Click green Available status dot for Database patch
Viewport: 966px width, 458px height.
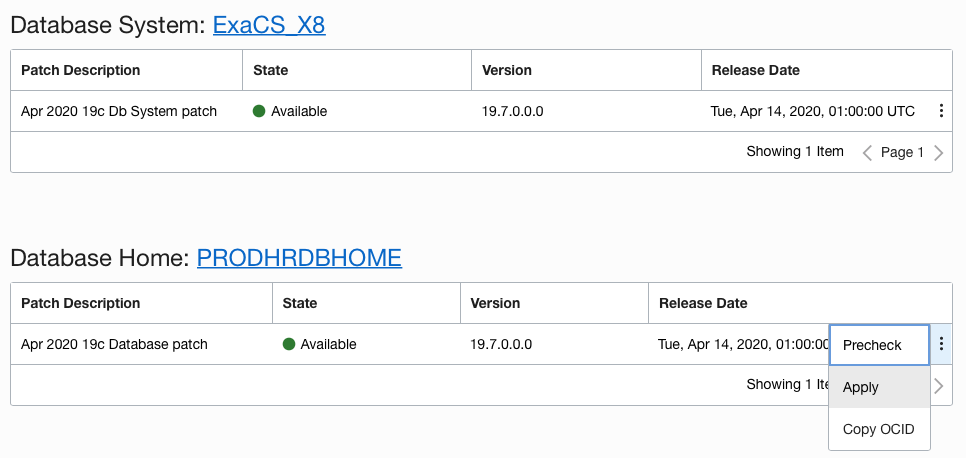point(289,344)
